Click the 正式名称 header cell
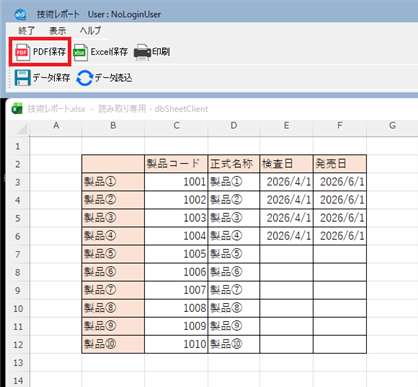Viewport: 418px width, 387px height. point(234,164)
